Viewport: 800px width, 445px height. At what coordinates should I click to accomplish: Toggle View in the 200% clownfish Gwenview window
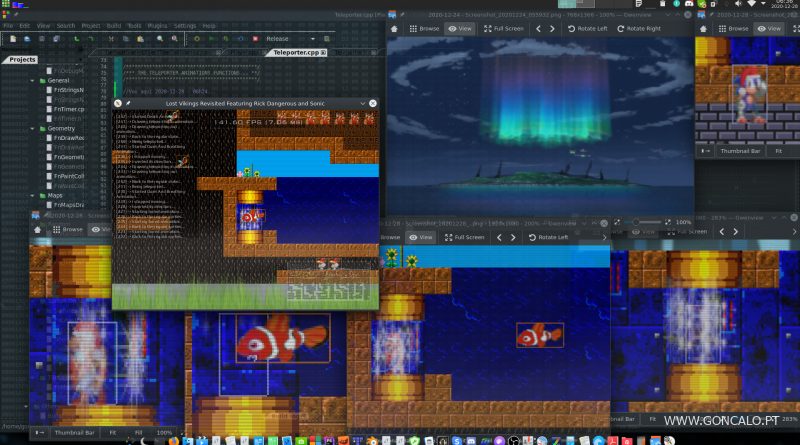tap(421, 237)
